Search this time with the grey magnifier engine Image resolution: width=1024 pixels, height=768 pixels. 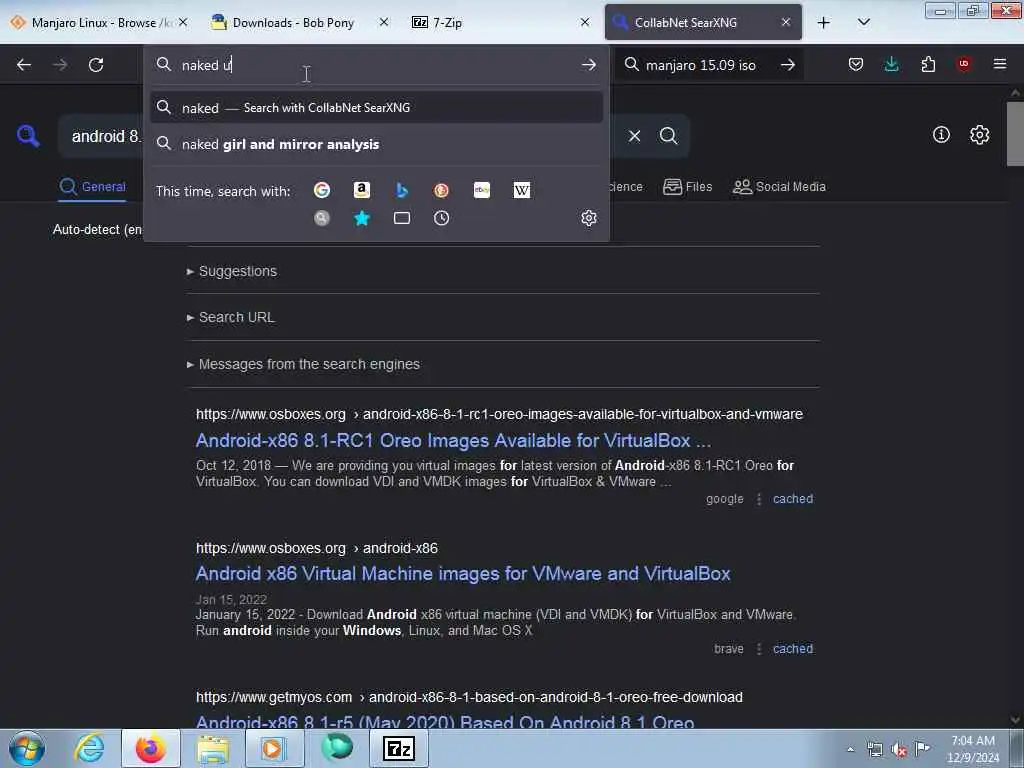[322, 218]
